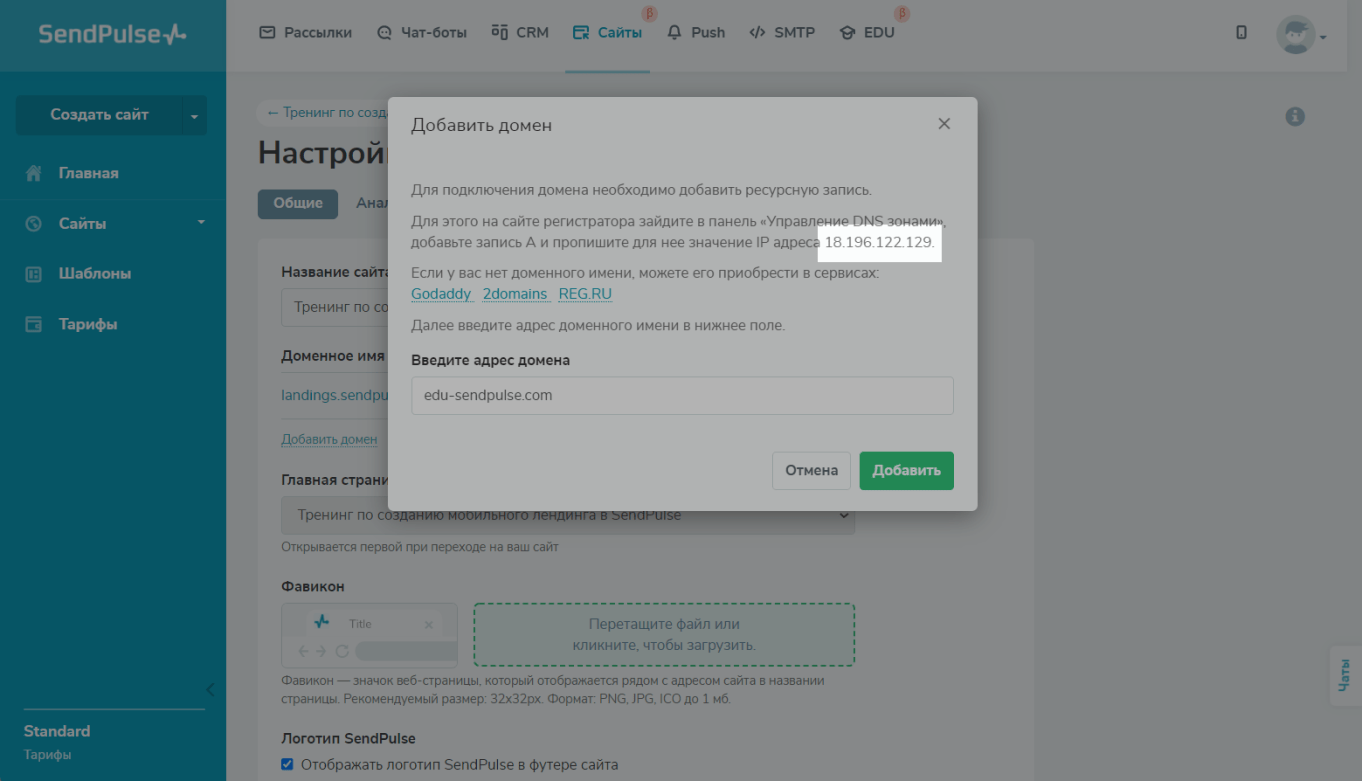Close the Add Domain dialog with X
1362x781 pixels.
coord(944,124)
